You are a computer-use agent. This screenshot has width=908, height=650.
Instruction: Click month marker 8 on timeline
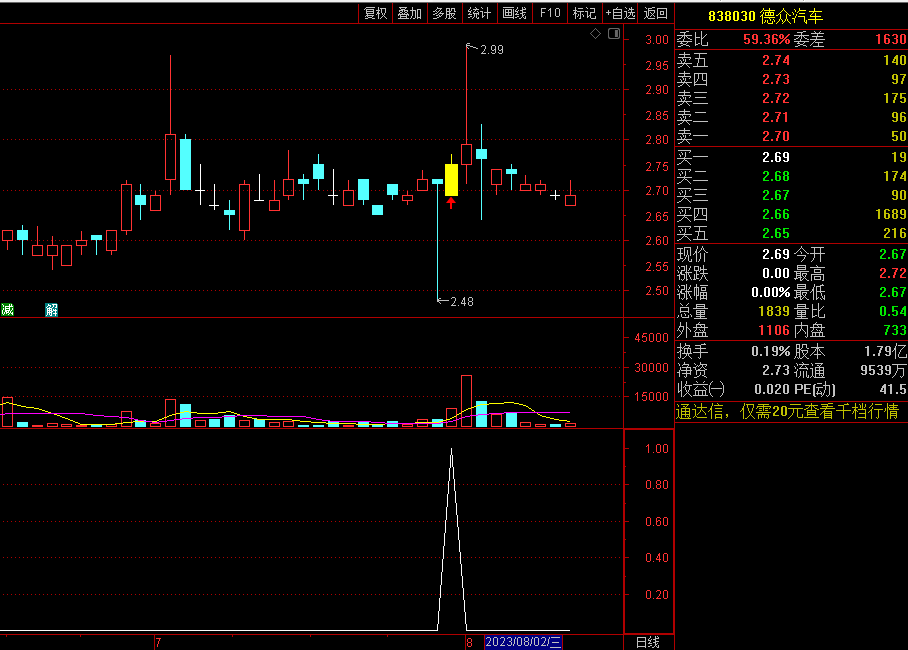pyautogui.click(x=470, y=642)
